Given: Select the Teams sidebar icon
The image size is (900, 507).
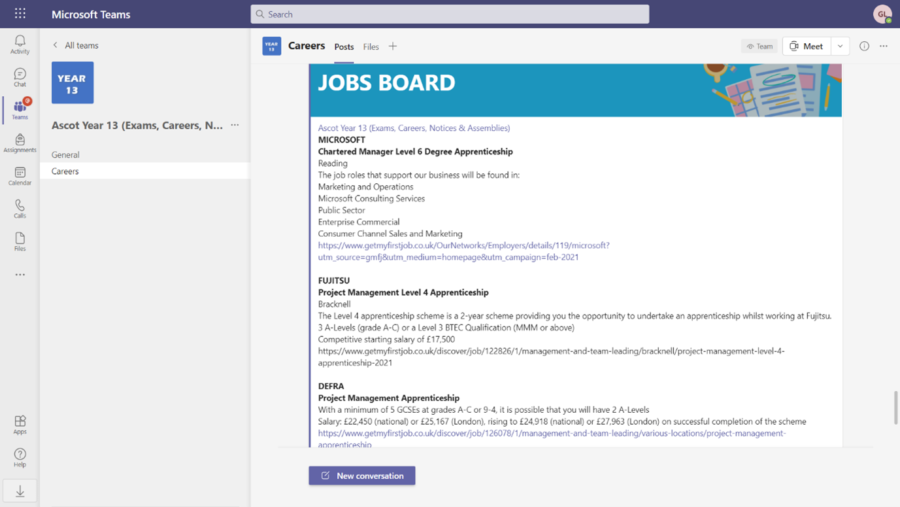Looking at the screenshot, I should [20, 110].
